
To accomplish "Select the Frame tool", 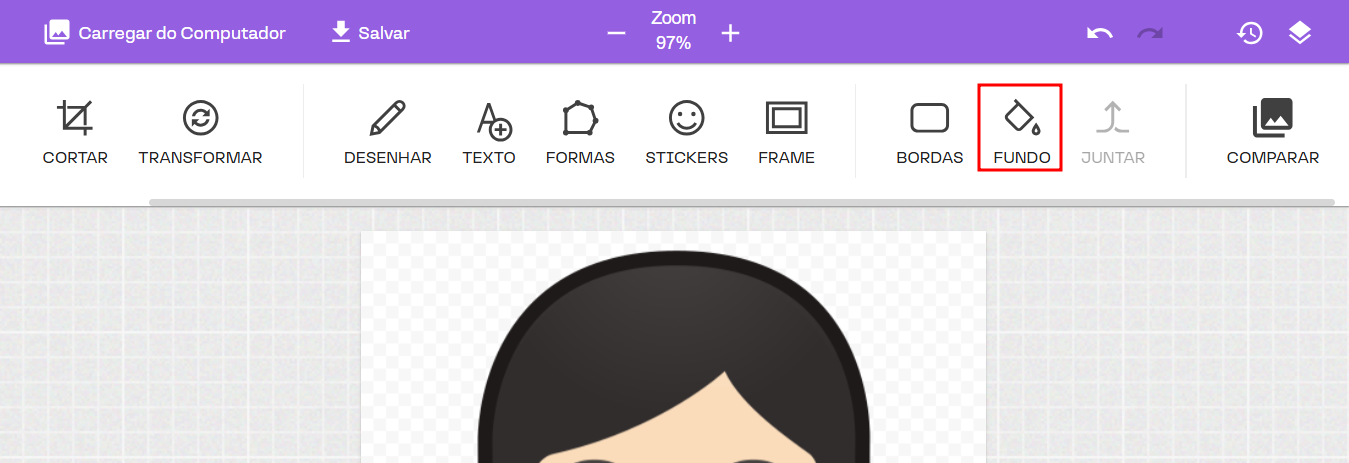I will 786,131.
